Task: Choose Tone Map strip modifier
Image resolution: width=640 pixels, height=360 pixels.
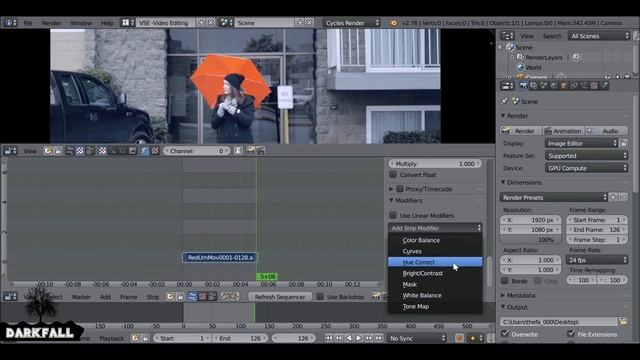Action: pos(435,306)
